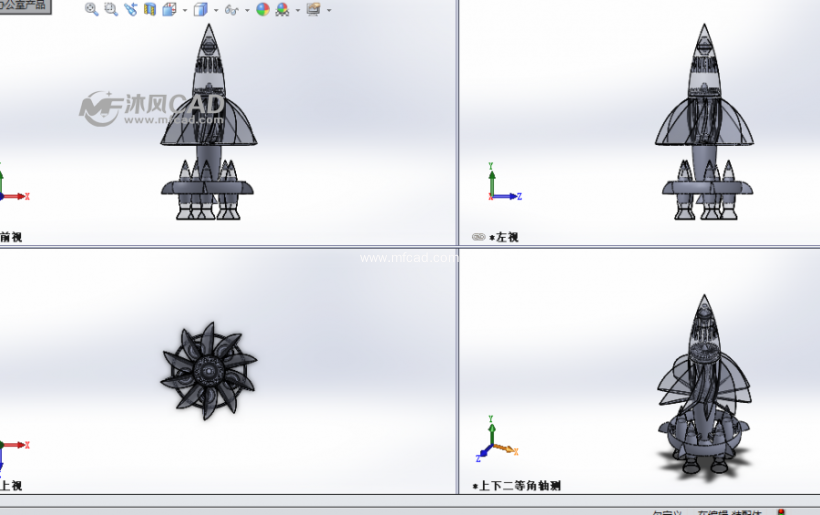Click the *上下二等角轴测 viewport label
Screen dimensions: 820x515
[x=517, y=486]
